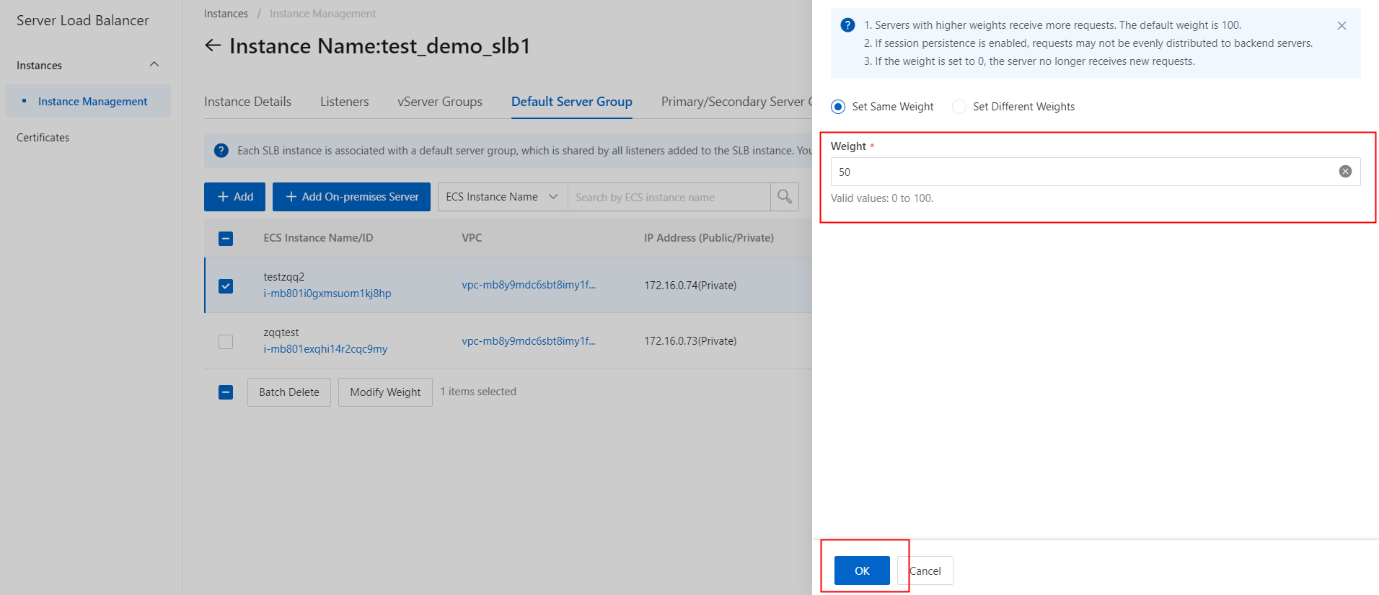Click the back arrow beside Instance Name

212,46
